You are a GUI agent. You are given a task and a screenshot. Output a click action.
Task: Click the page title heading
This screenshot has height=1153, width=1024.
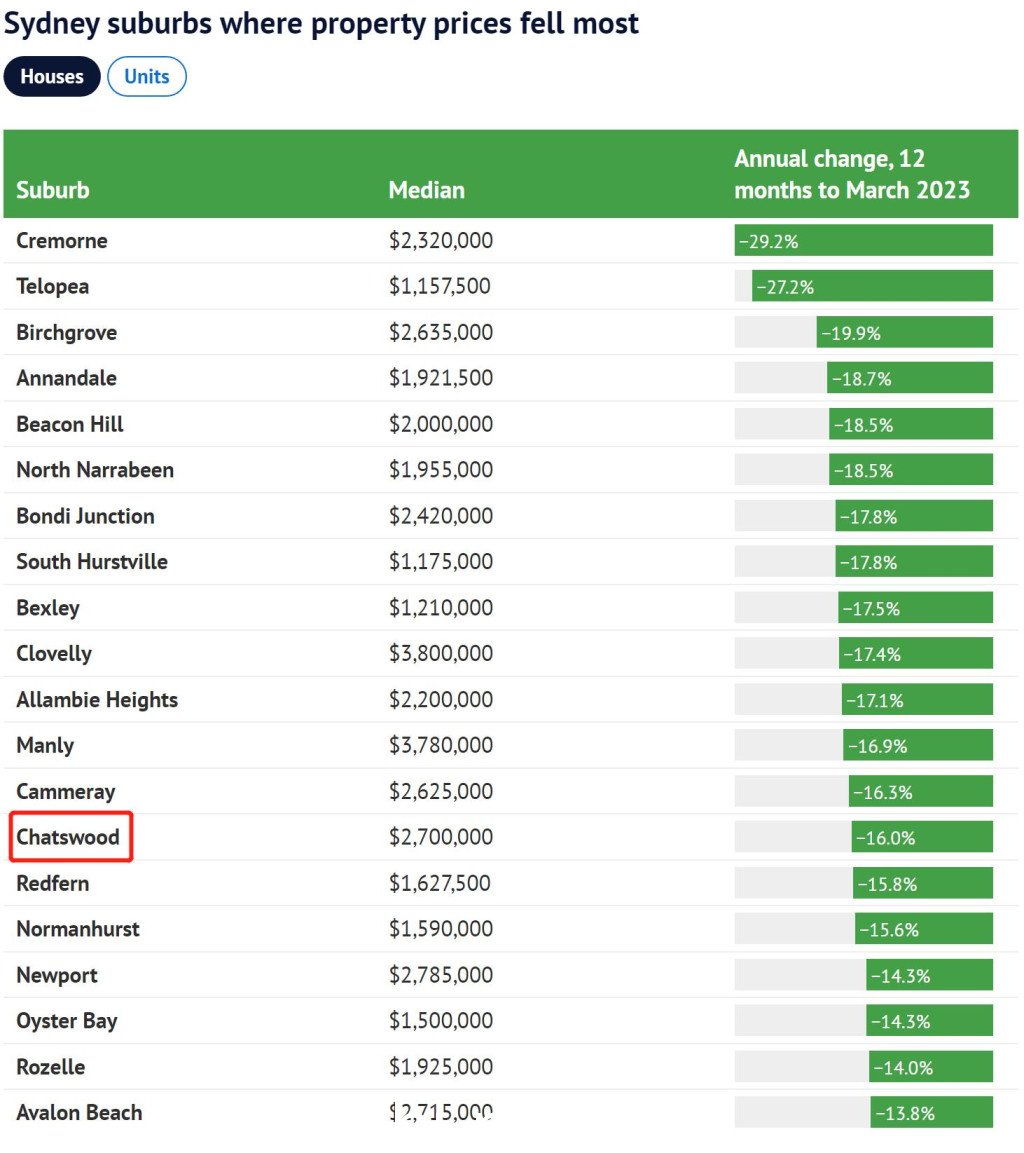coord(321,24)
